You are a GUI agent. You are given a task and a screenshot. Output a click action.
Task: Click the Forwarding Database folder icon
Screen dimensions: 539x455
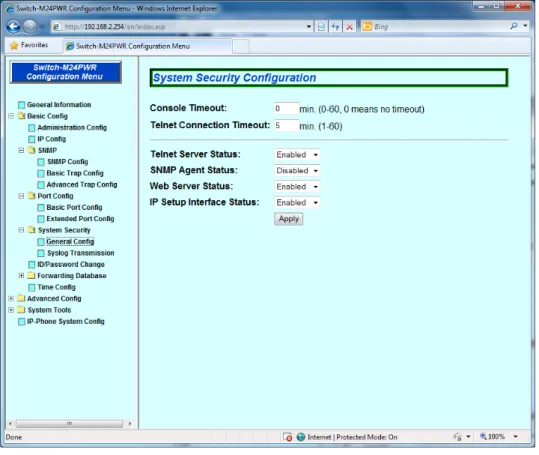[31, 275]
